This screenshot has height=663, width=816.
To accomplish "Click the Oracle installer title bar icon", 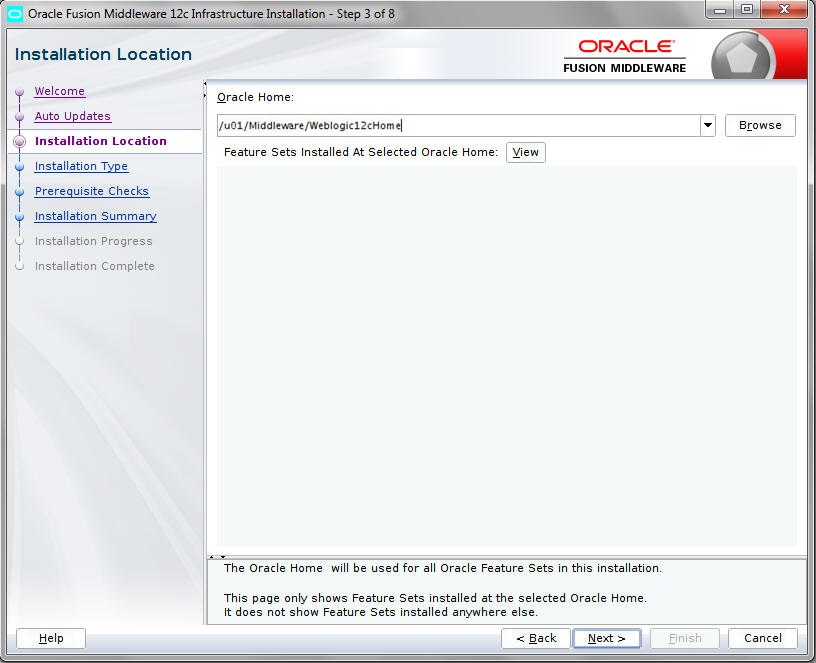I will click(x=15, y=14).
